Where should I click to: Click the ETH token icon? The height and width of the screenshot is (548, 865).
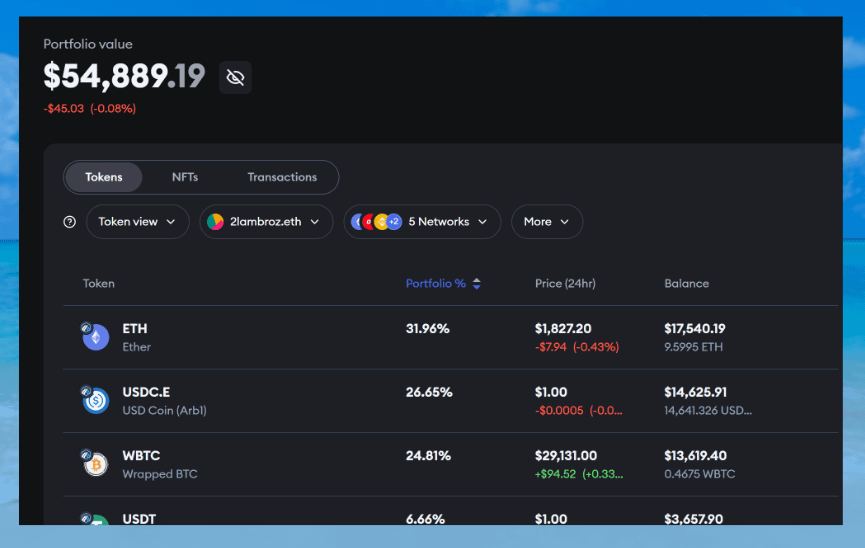[x=95, y=338]
